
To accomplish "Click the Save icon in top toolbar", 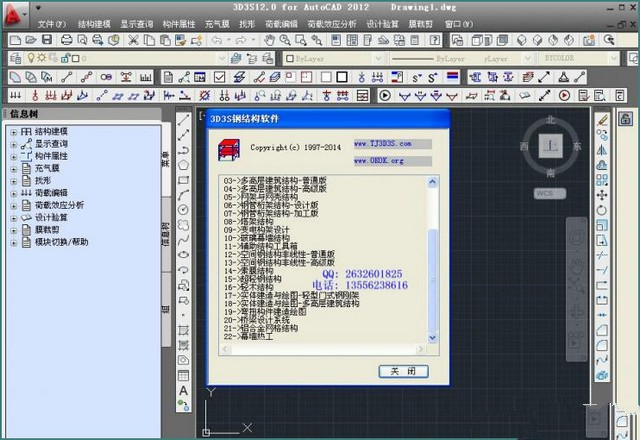I will tap(48, 40).
